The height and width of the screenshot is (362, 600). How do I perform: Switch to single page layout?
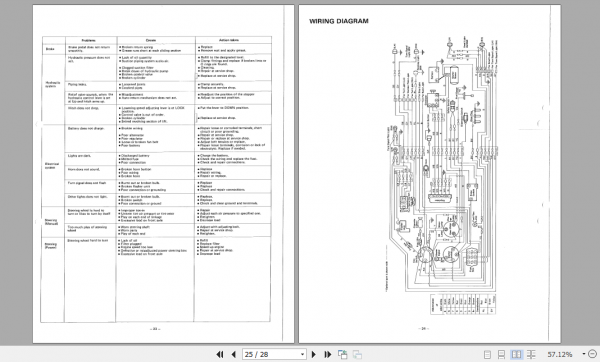(x=487, y=354)
